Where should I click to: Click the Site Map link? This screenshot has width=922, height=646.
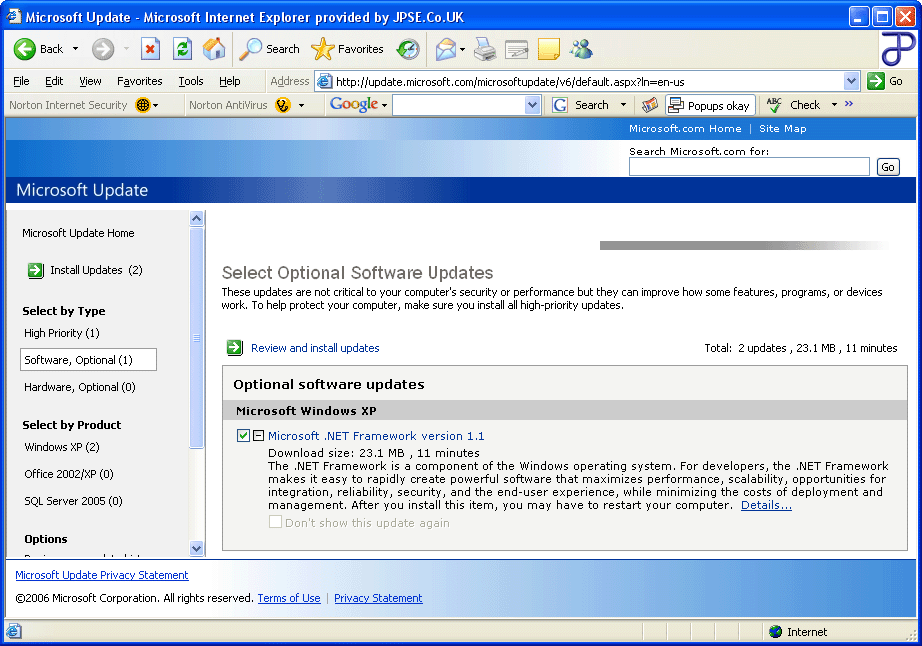tap(783, 128)
